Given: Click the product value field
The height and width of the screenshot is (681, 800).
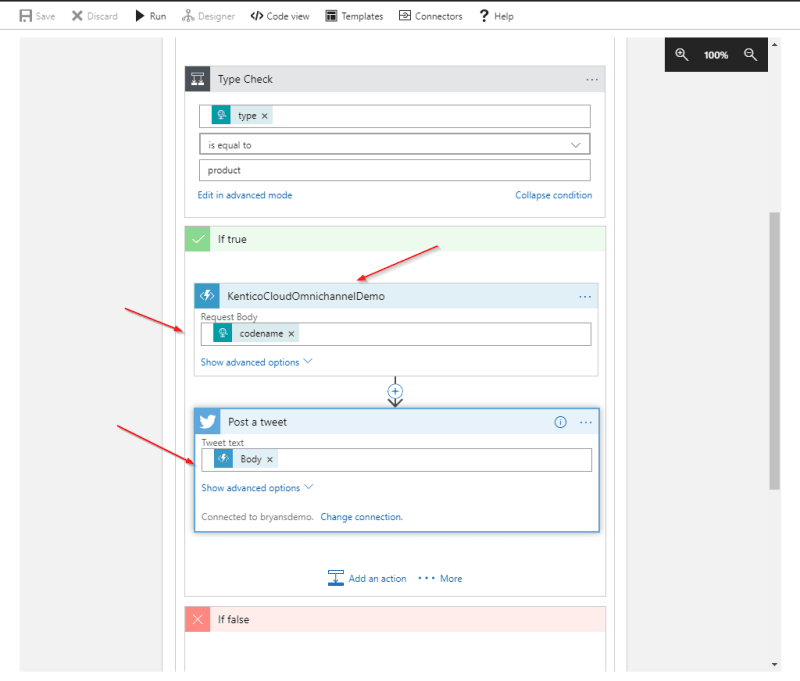Looking at the screenshot, I should tap(395, 170).
